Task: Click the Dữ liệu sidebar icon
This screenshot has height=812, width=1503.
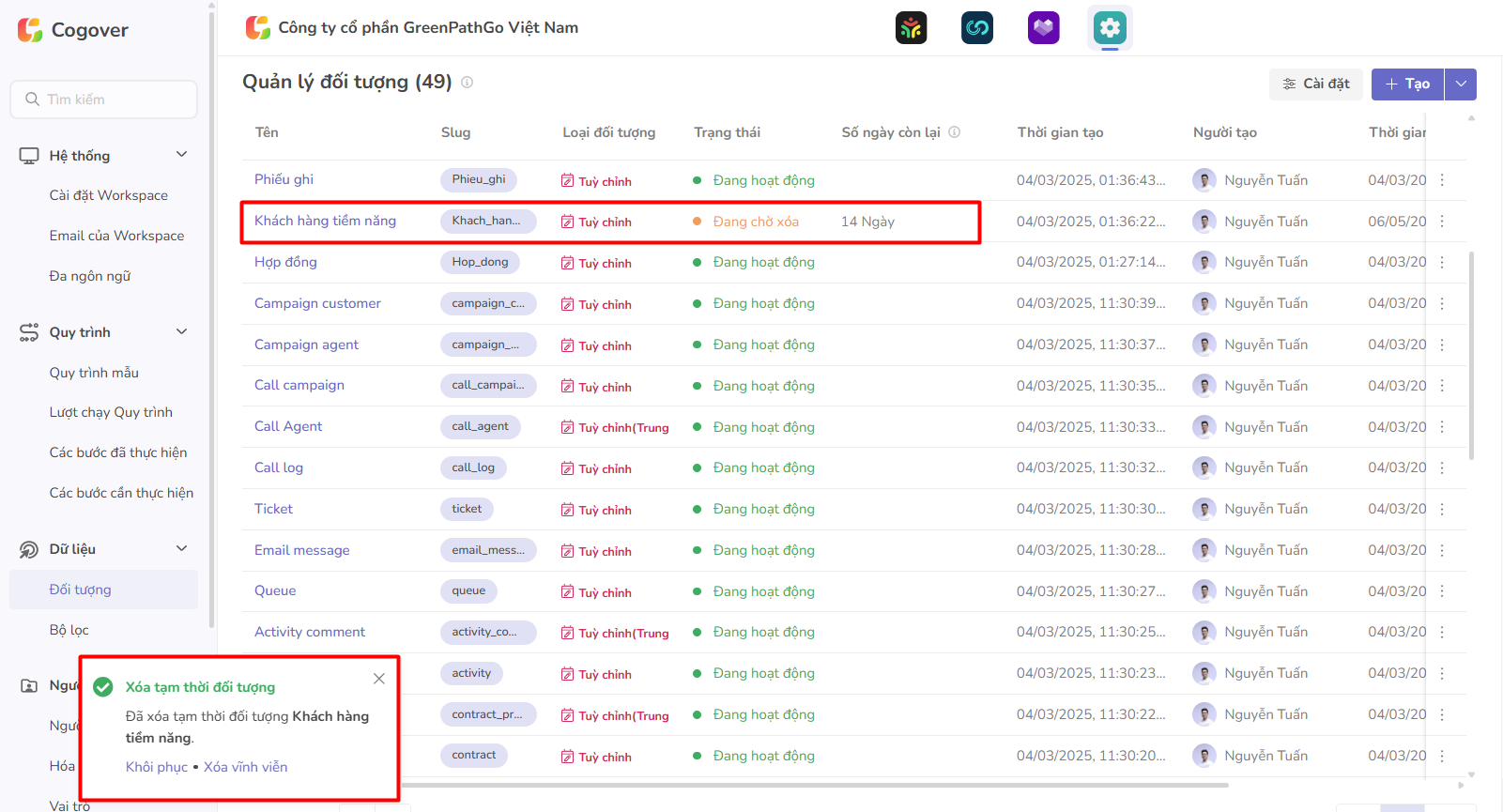Action: 29,549
